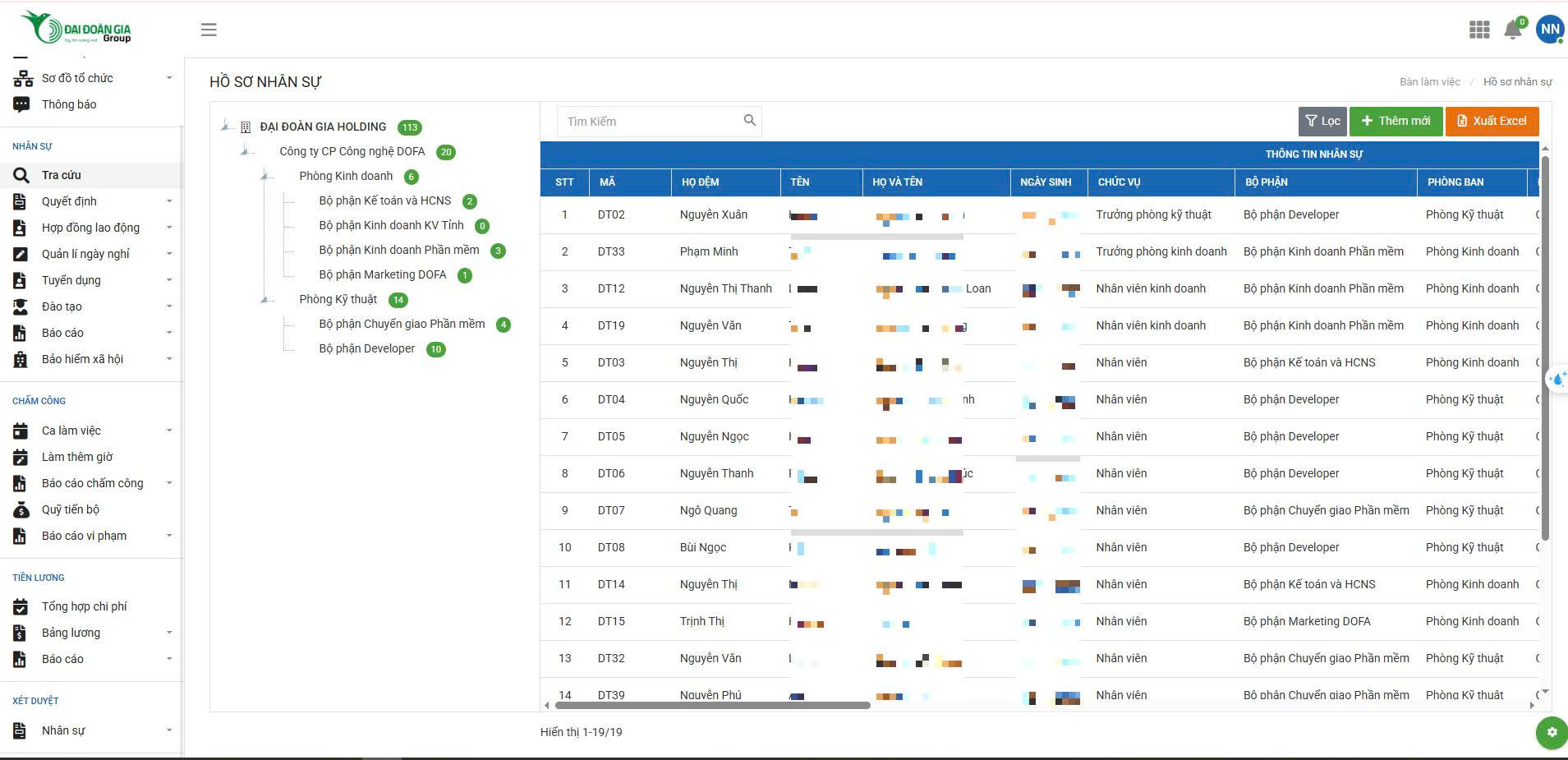Screen dimensions: 1568x760
Task: Open the Thông báo menu item
Action: coord(69,104)
